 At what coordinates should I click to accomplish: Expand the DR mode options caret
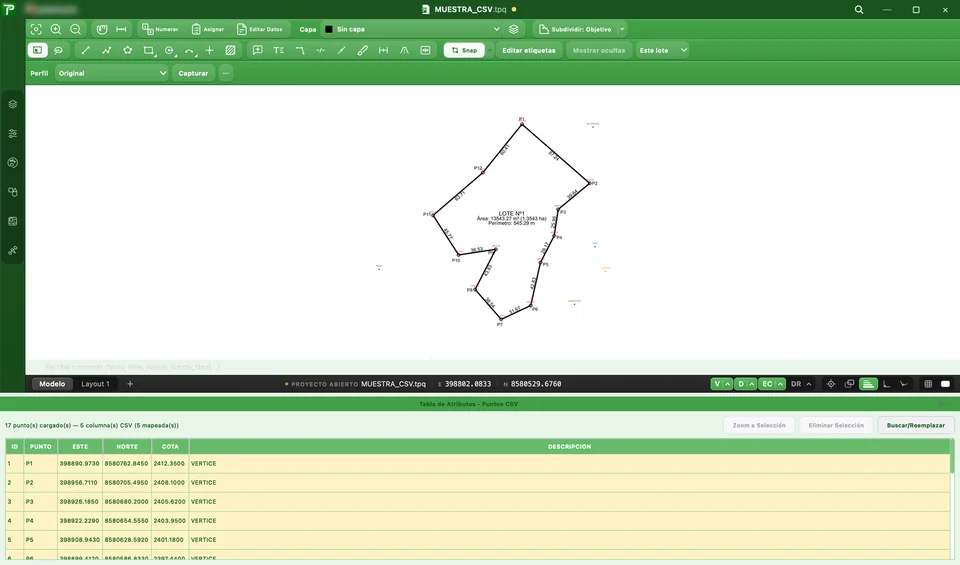809,384
